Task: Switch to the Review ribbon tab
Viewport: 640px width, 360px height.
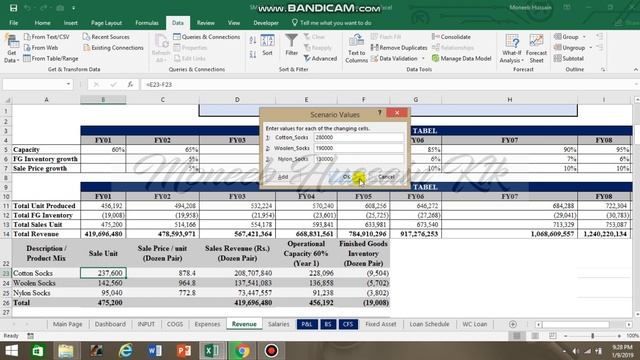Action: click(x=205, y=23)
